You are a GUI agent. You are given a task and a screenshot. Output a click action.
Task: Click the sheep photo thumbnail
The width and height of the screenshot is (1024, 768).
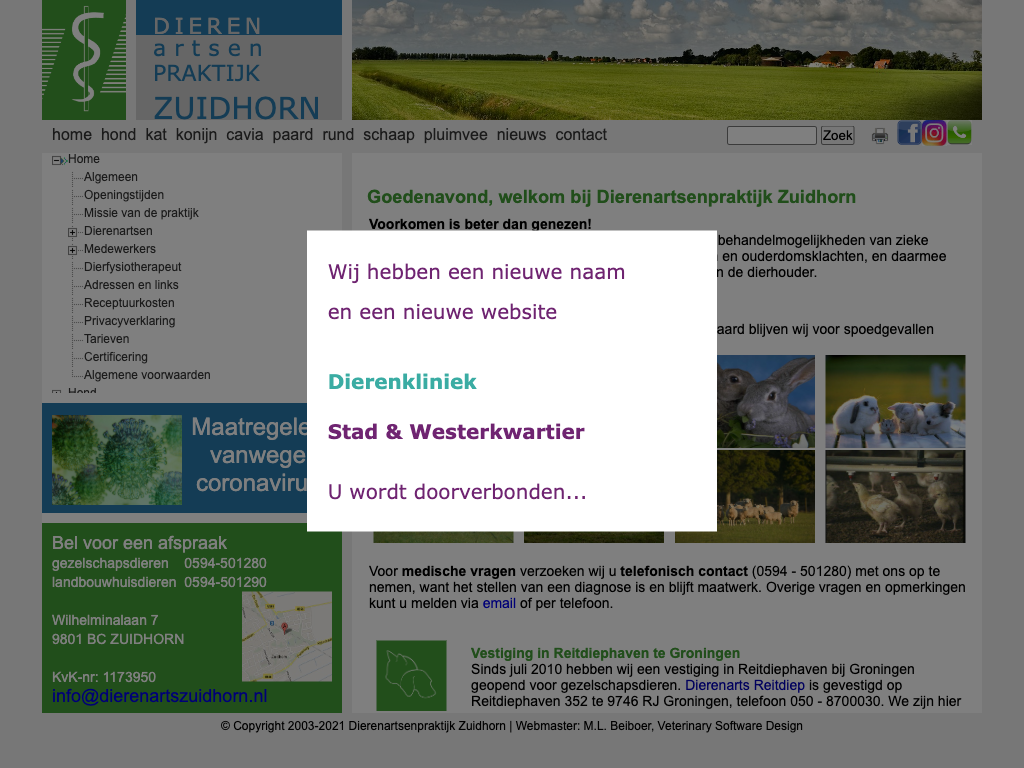tap(765, 496)
